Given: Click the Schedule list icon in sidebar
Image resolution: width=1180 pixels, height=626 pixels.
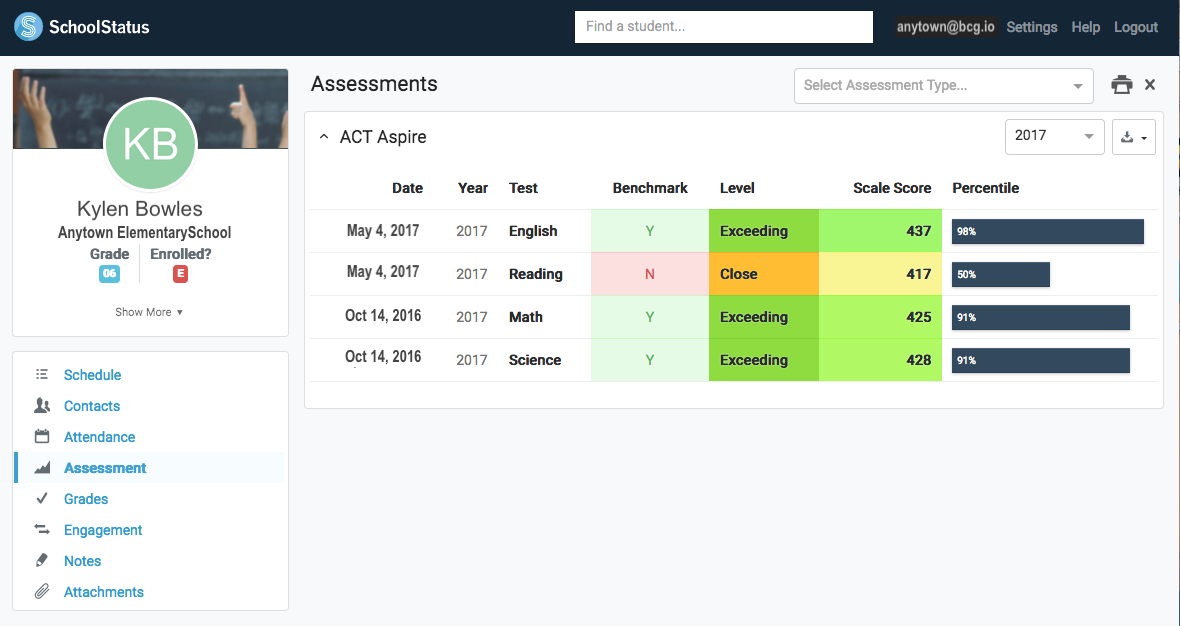Looking at the screenshot, I should tap(42, 374).
